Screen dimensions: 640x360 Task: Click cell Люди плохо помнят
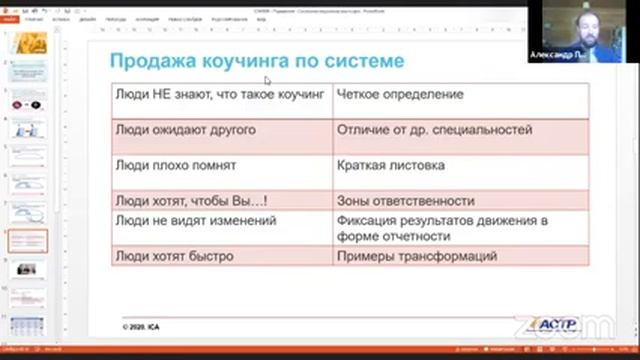pos(222,172)
